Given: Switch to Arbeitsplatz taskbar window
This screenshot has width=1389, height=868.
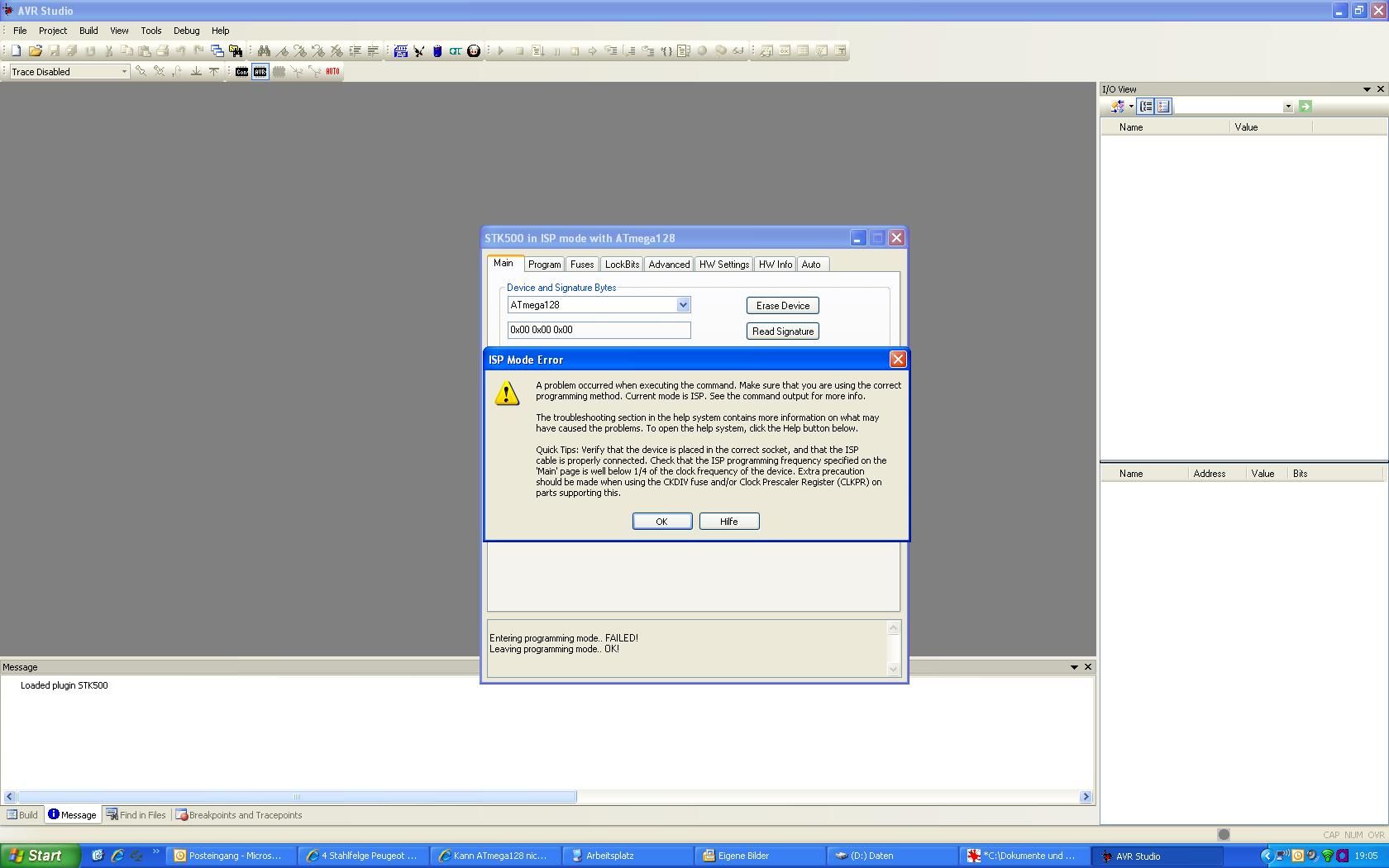Looking at the screenshot, I should [627, 856].
